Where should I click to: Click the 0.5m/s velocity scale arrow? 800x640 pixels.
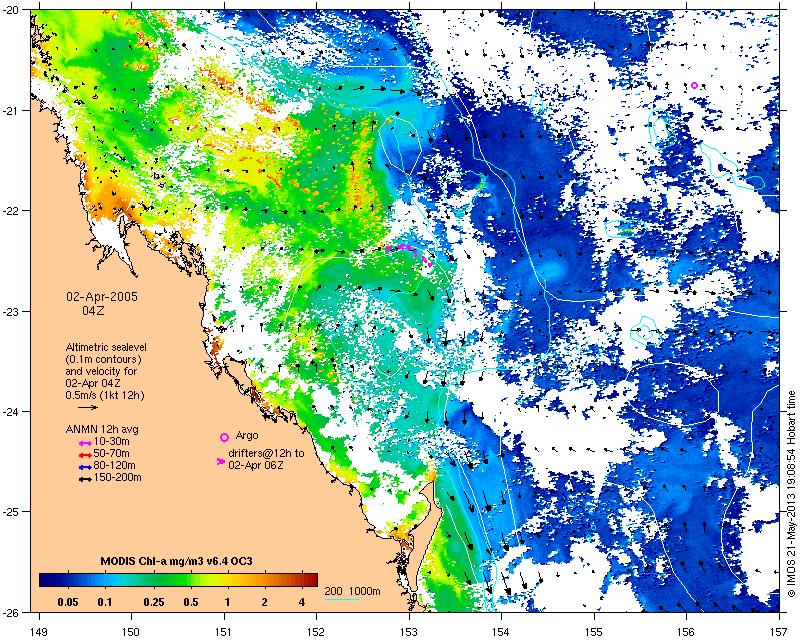(x=88, y=407)
